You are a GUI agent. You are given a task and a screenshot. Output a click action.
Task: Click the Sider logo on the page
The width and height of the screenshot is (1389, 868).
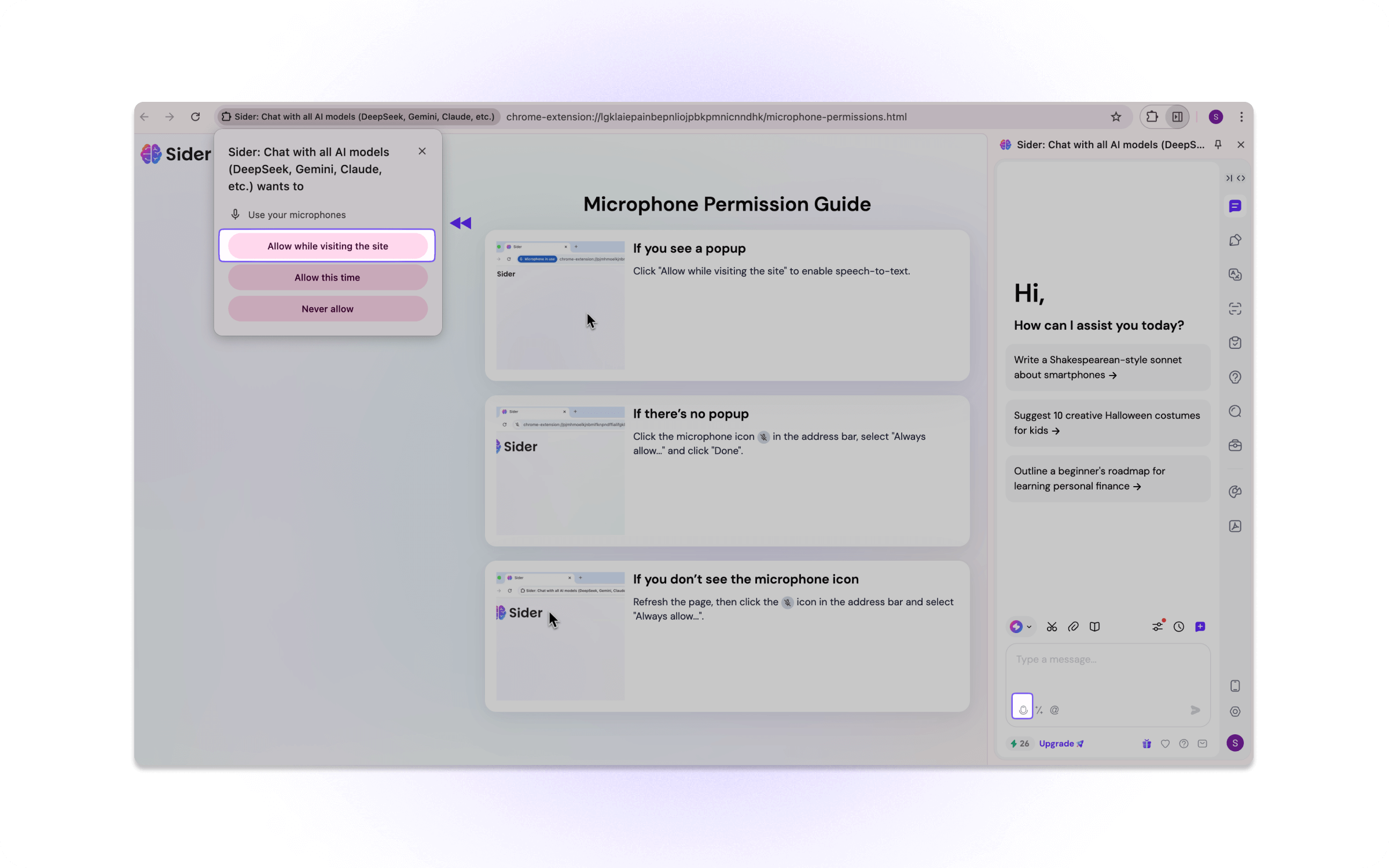176,154
